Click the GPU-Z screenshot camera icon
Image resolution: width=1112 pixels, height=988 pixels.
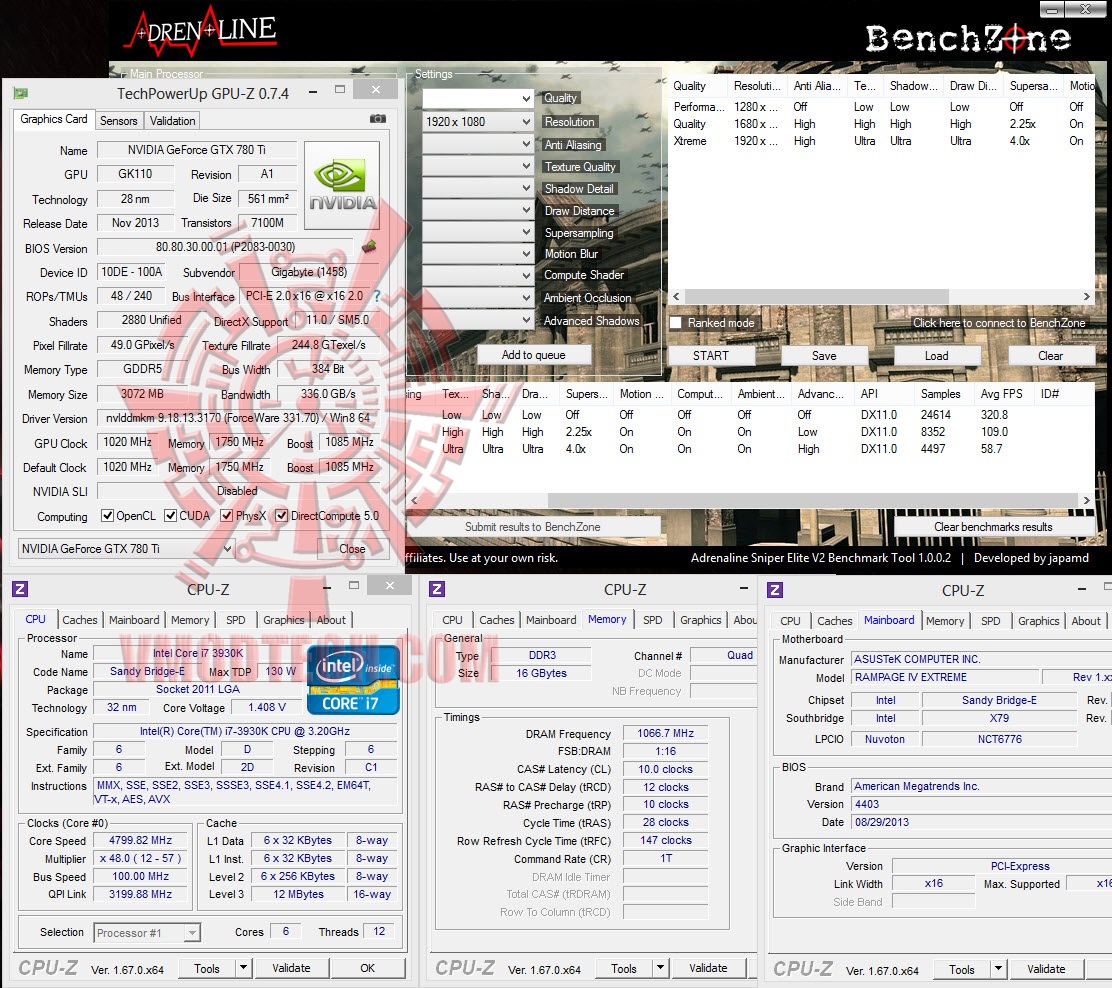click(378, 119)
